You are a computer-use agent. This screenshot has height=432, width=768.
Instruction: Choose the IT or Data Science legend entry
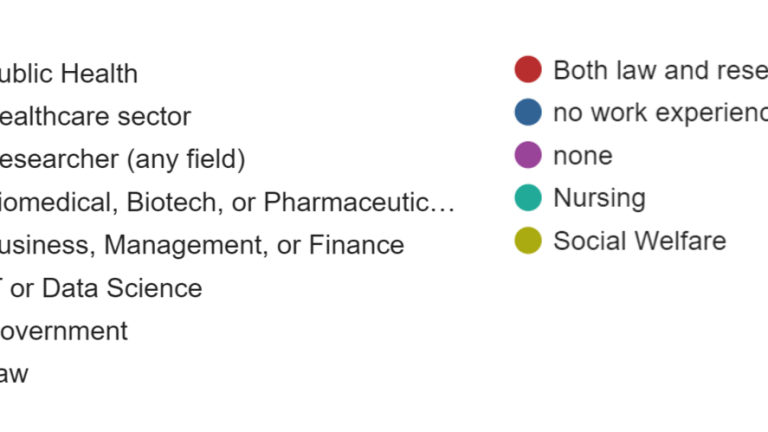[x=101, y=288]
